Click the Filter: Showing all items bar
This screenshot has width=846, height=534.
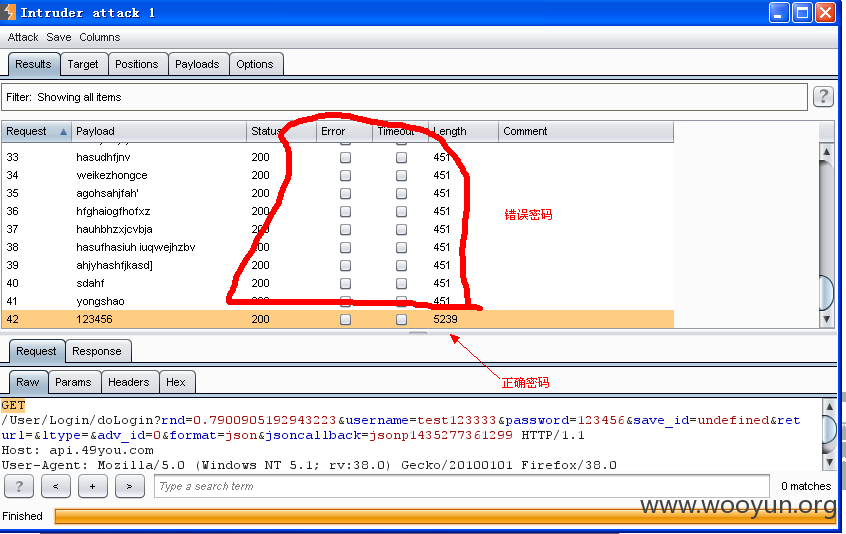tap(405, 97)
